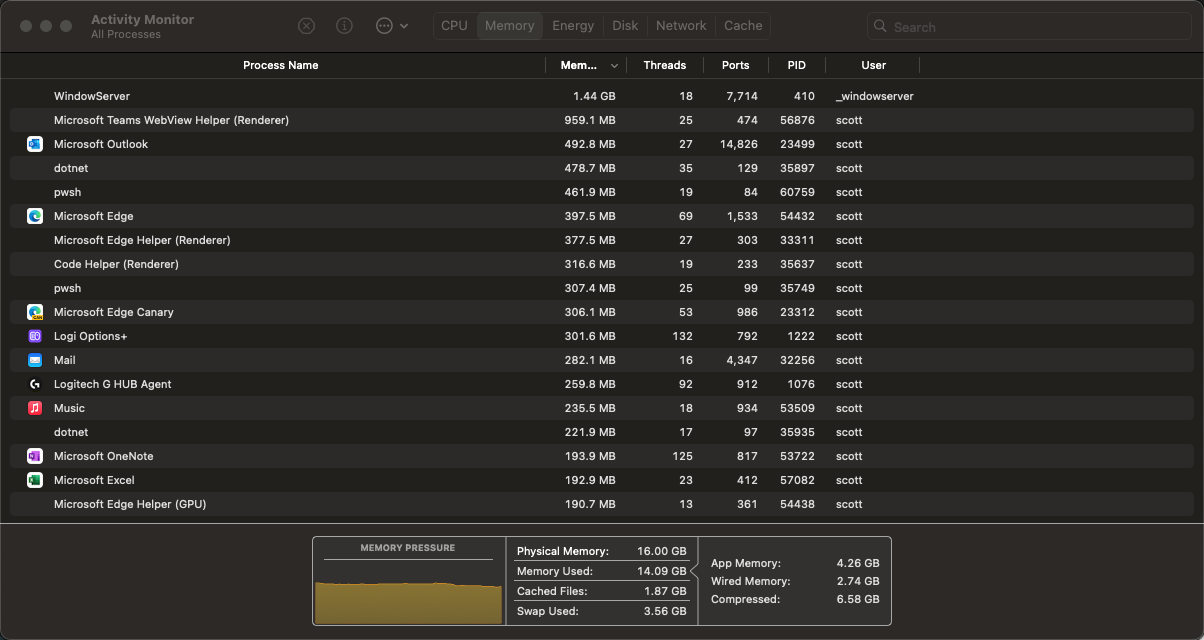Switch to the CPU tab
Image resolution: width=1204 pixels, height=640 pixels.
point(454,26)
